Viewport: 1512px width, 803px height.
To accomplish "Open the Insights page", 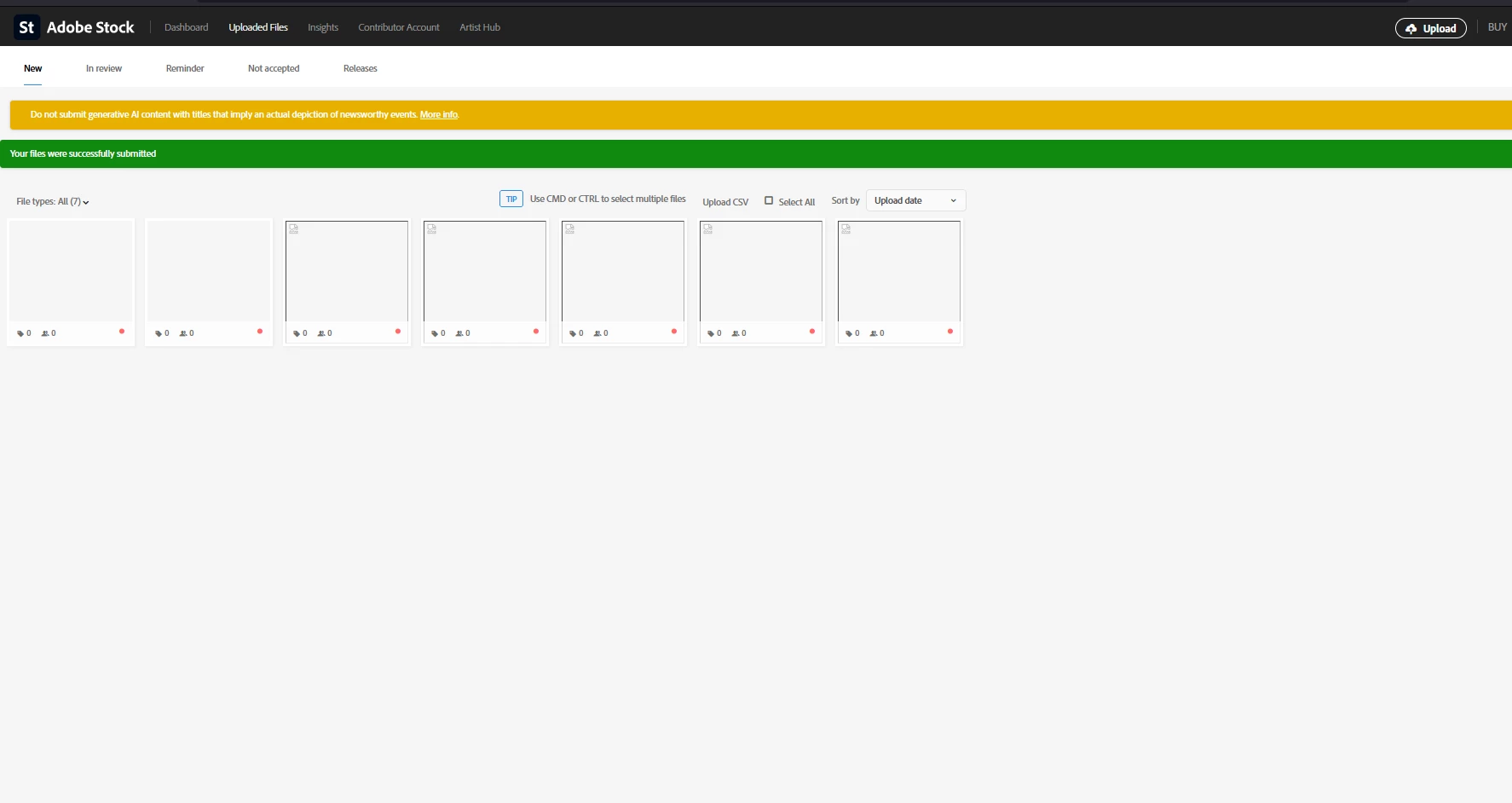I will [x=323, y=27].
